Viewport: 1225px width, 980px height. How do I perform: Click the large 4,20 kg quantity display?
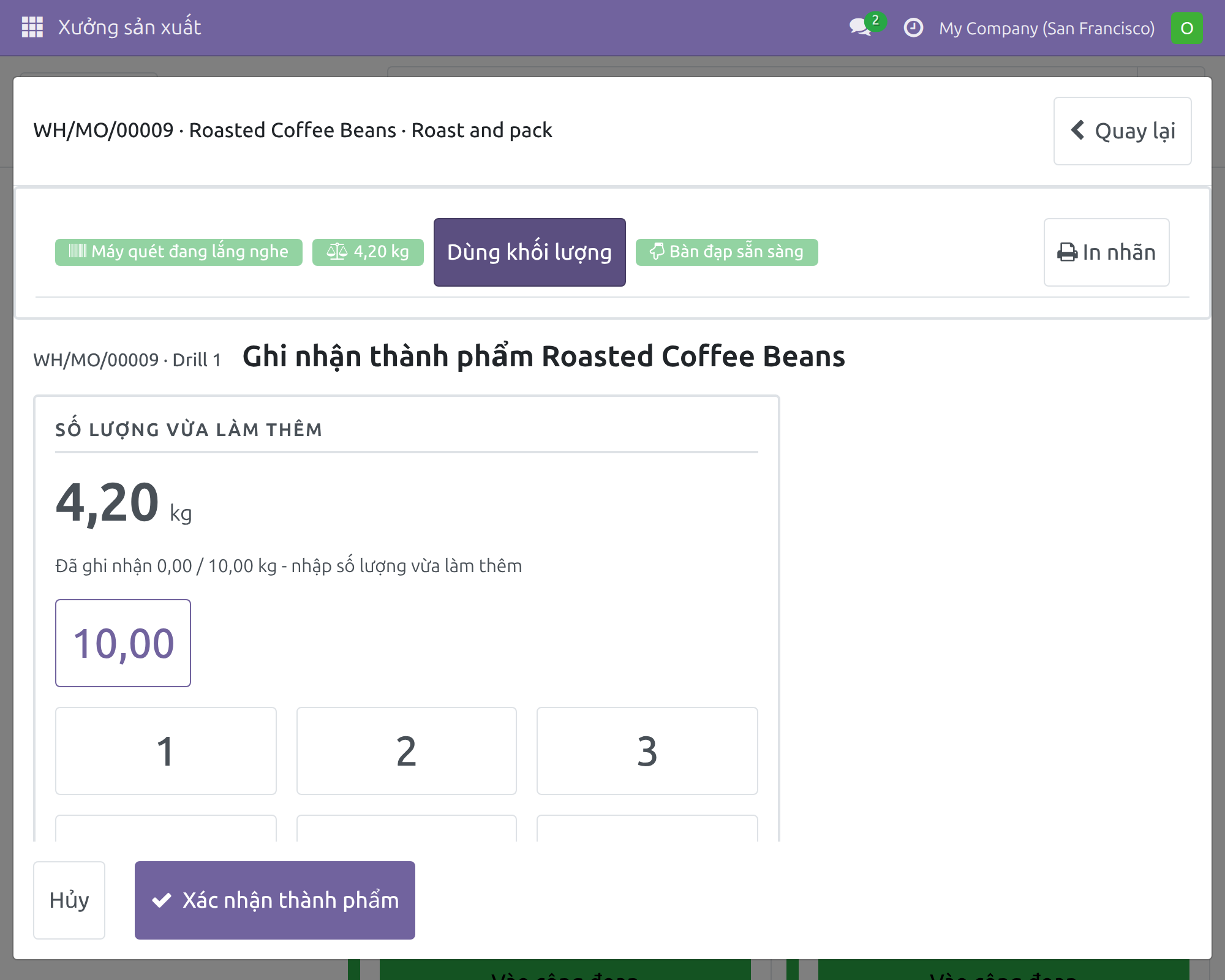[x=124, y=503]
